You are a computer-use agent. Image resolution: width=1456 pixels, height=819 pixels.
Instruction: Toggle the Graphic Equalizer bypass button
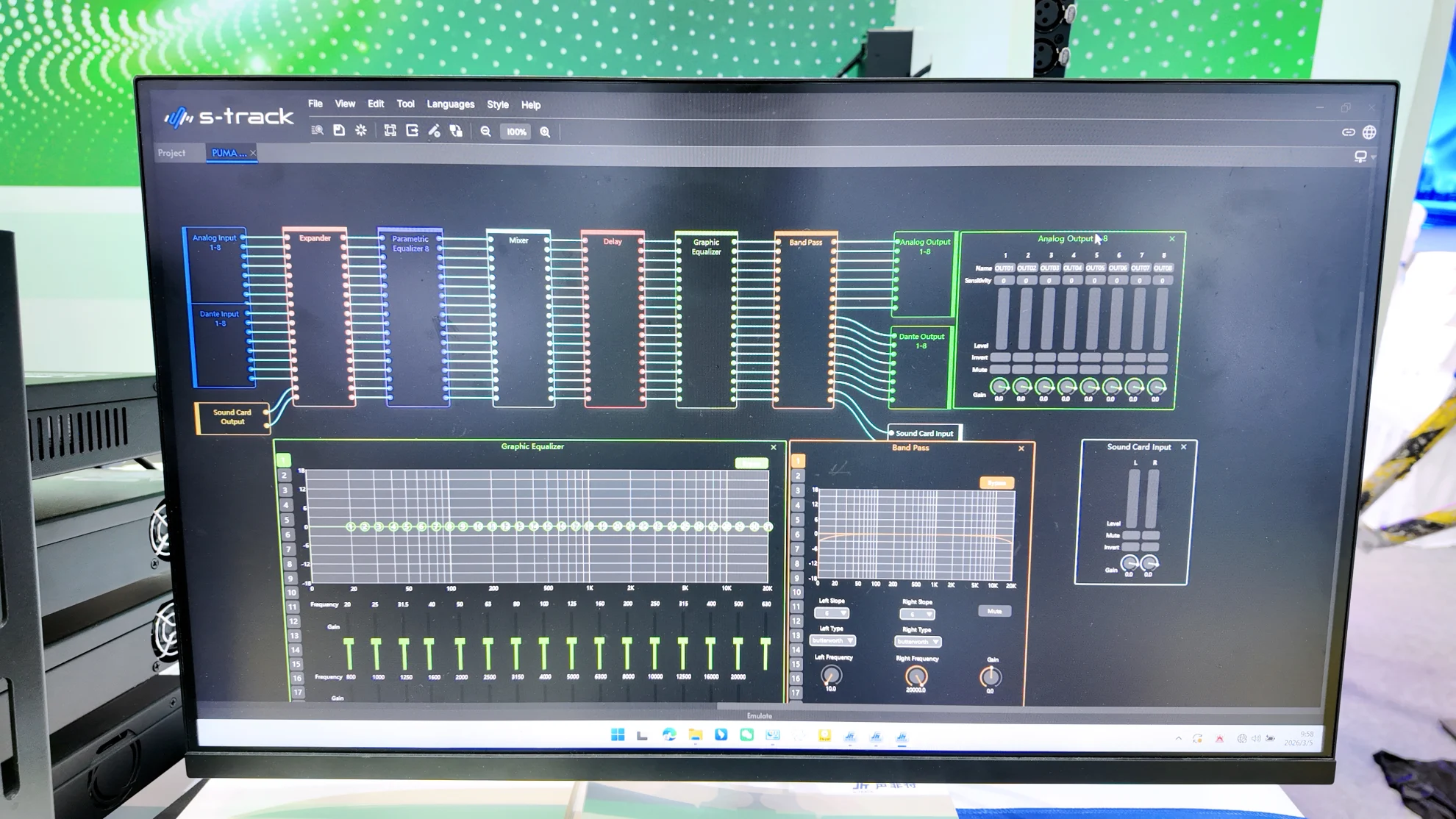(x=751, y=463)
